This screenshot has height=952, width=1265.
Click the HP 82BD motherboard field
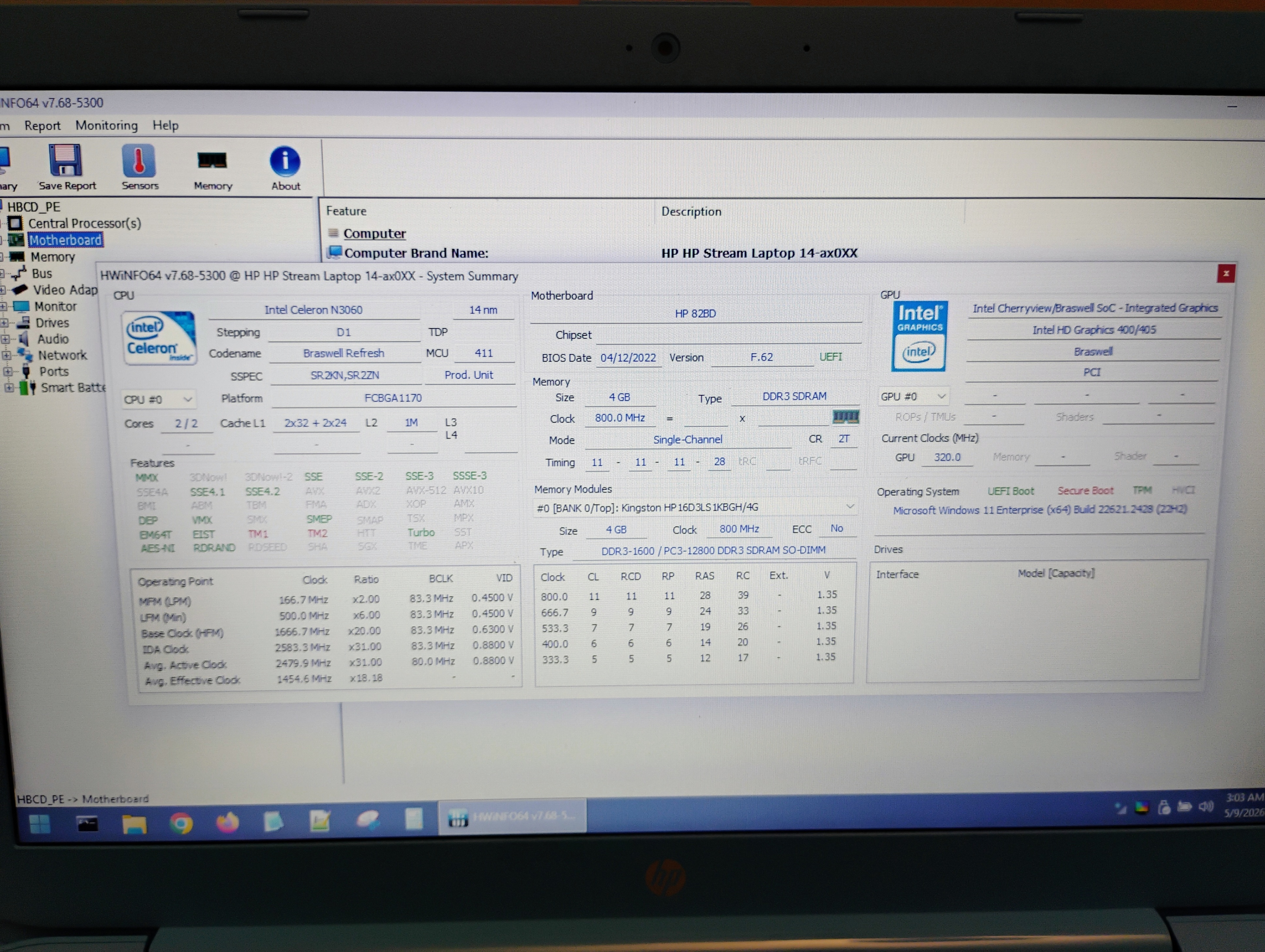(695, 313)
